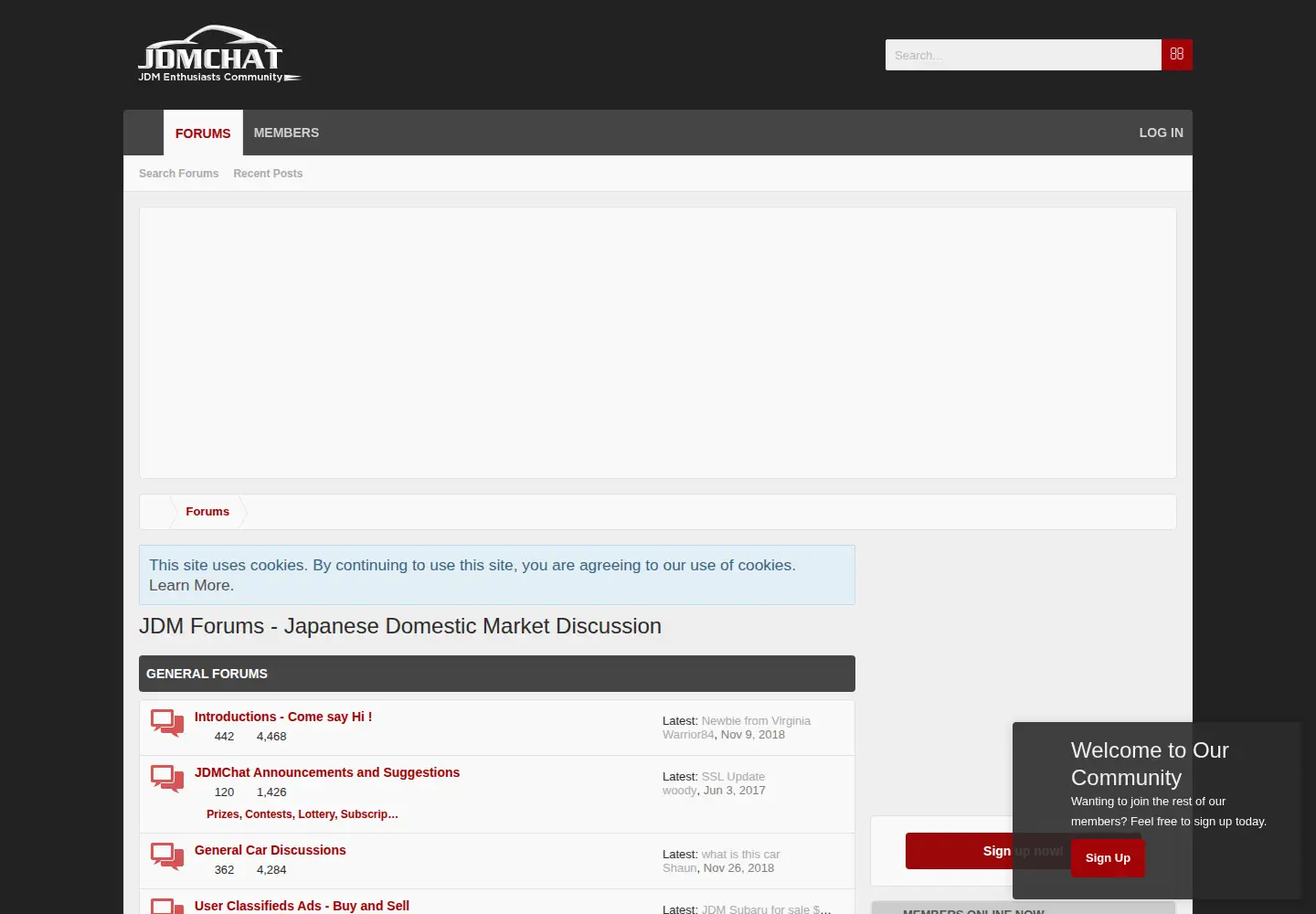Click the Introductions forum chat icon
1316x914 pixels.
click(167, 723)
